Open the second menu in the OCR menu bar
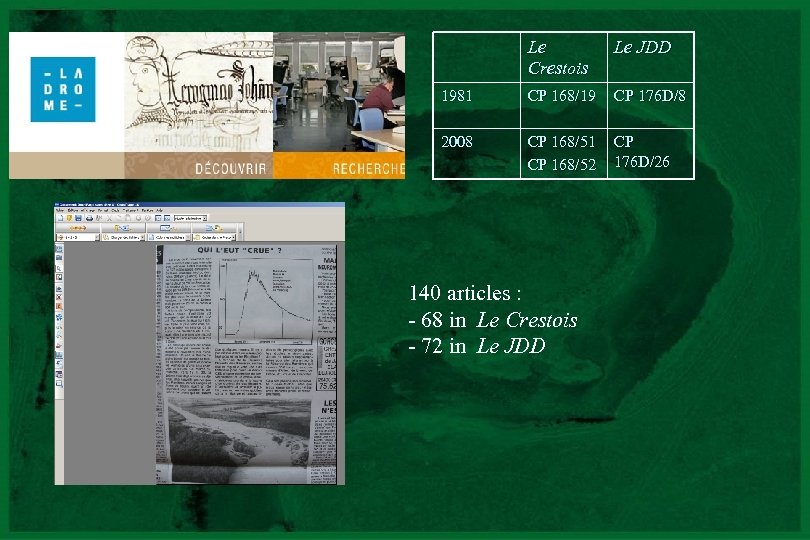 click(x=73, y=210)
